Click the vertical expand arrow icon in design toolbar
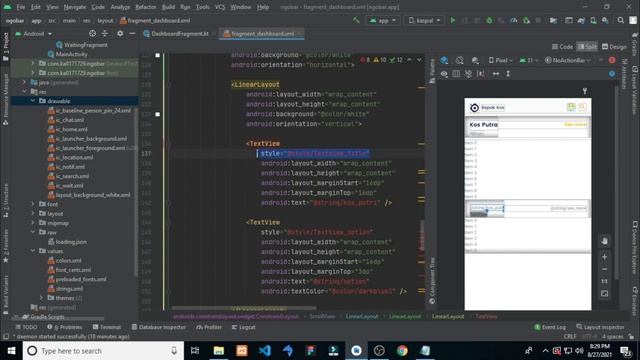 508,74
